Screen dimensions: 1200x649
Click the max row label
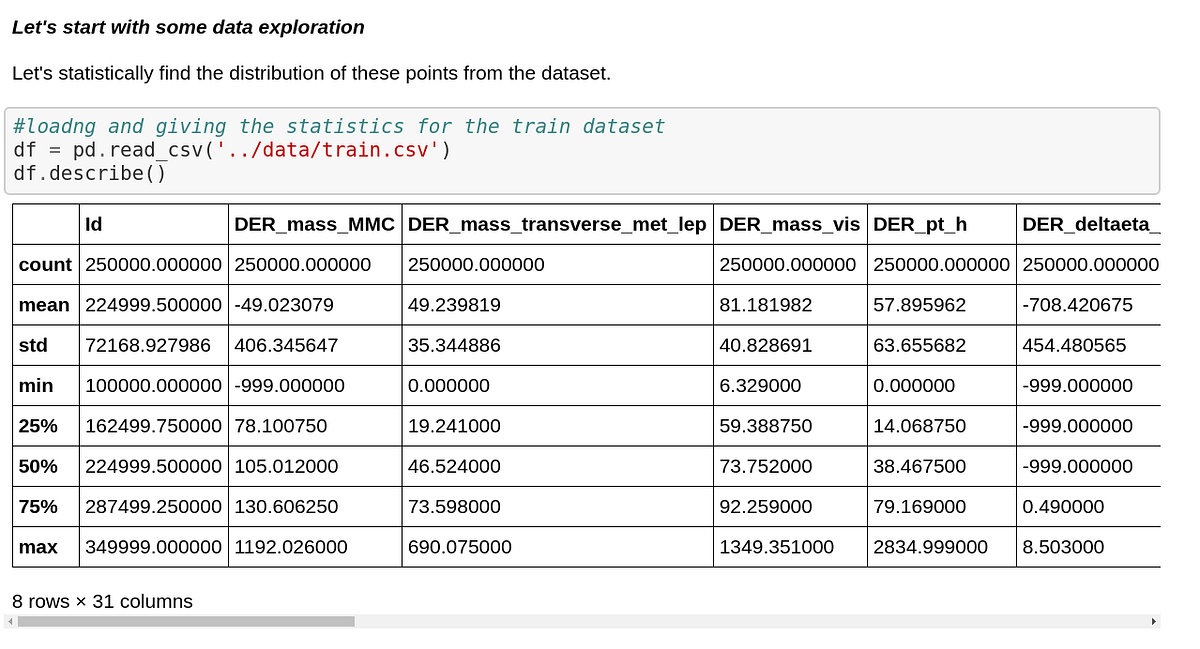(42, 547)
